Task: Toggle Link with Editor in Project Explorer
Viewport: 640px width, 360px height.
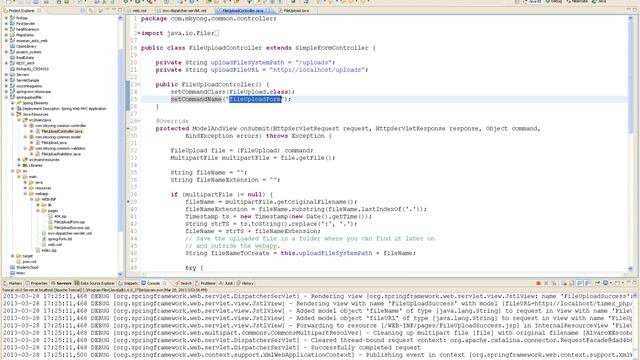Action: tap(90, 10)
